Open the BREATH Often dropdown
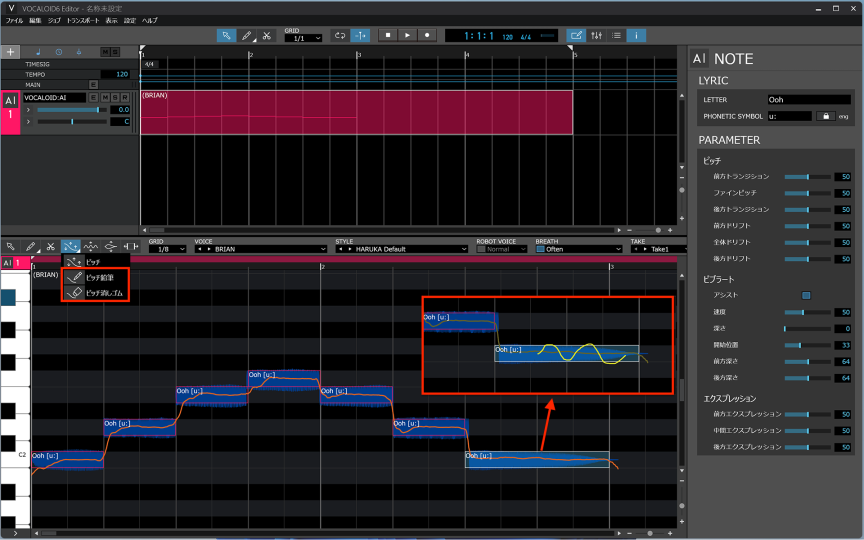The image size is (864, 540). click(x=579, y=249)
